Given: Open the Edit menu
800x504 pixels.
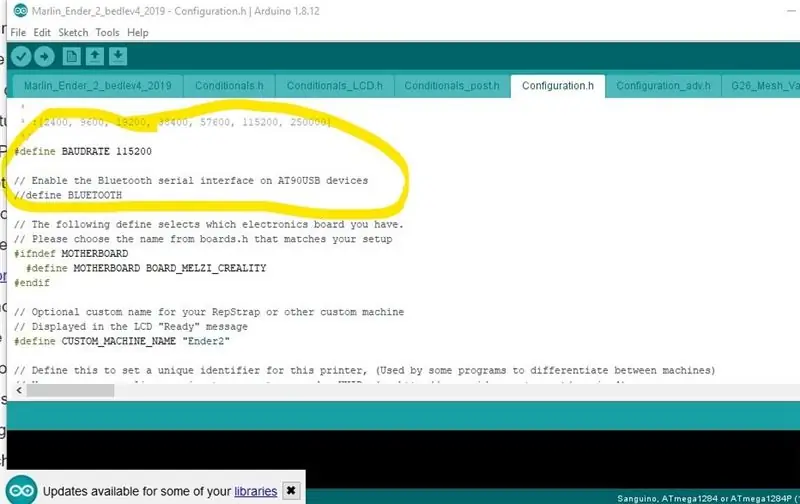Looking at the screenshot, I should 42,33.
